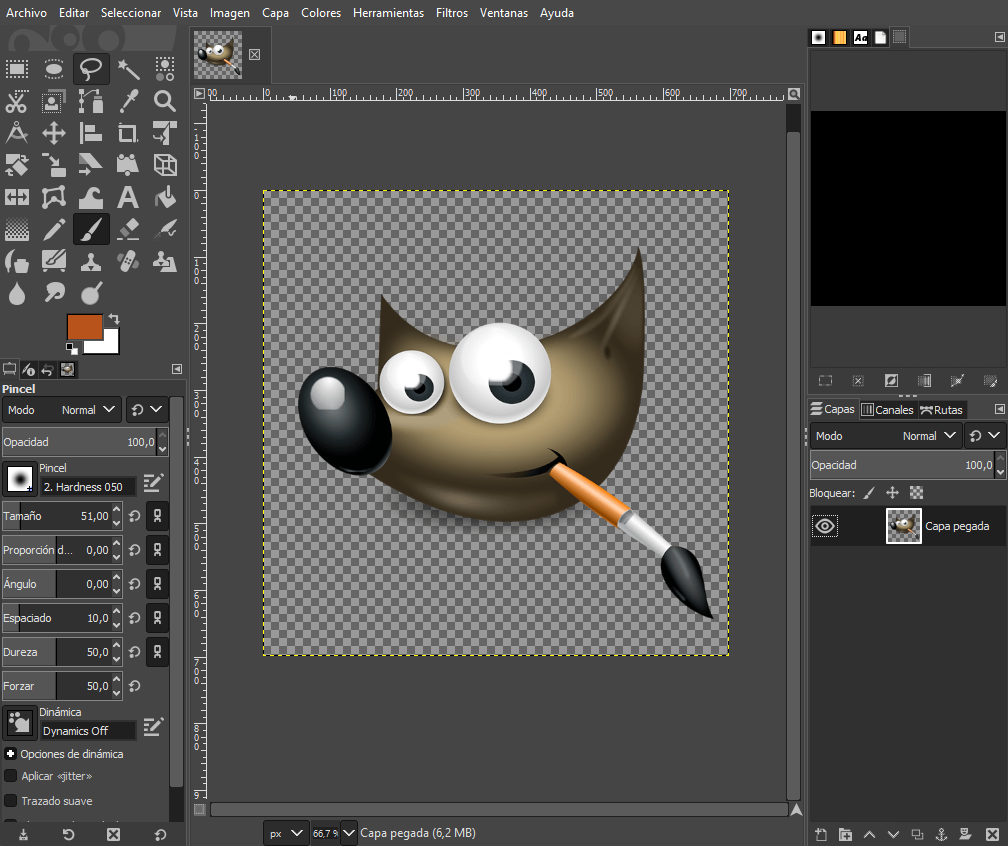Select the Crop tool

coord(128,133)
